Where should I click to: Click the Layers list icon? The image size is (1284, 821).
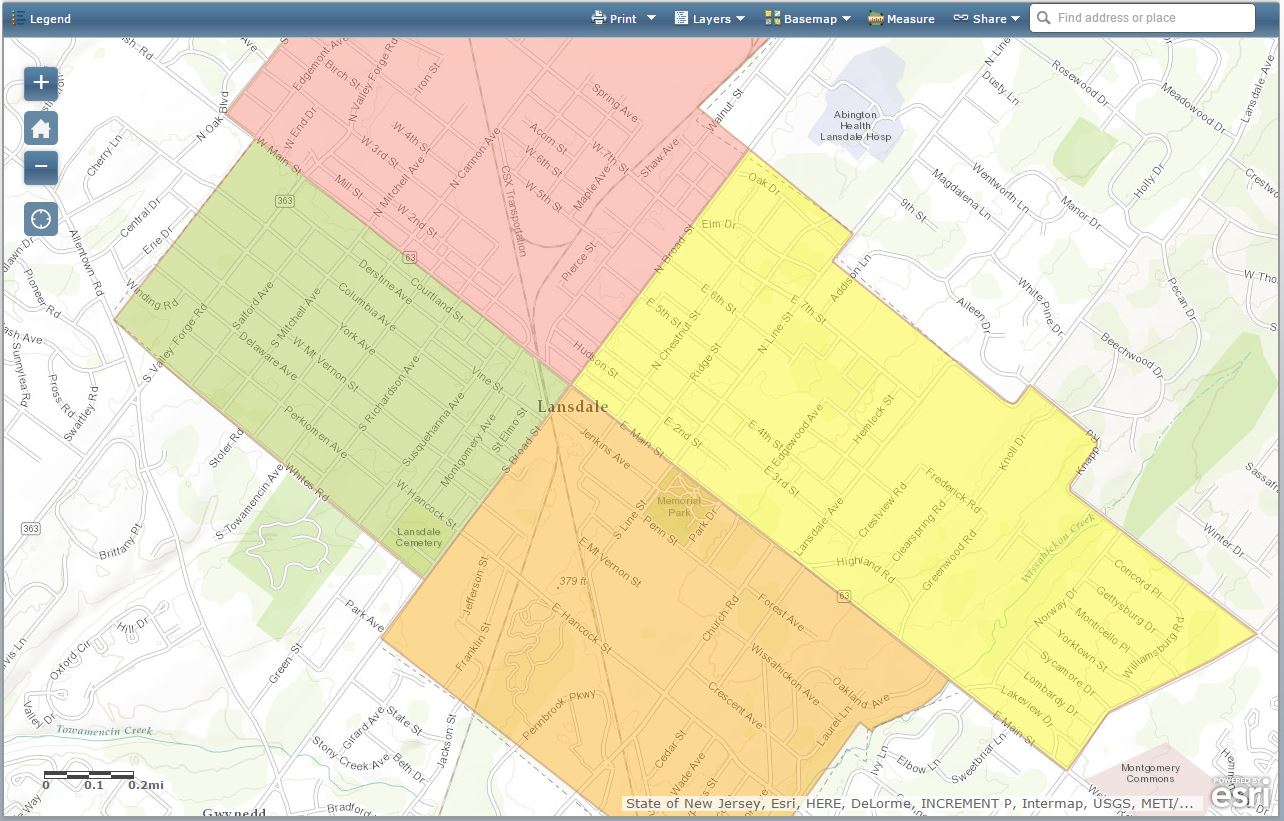tap(682, 18)
